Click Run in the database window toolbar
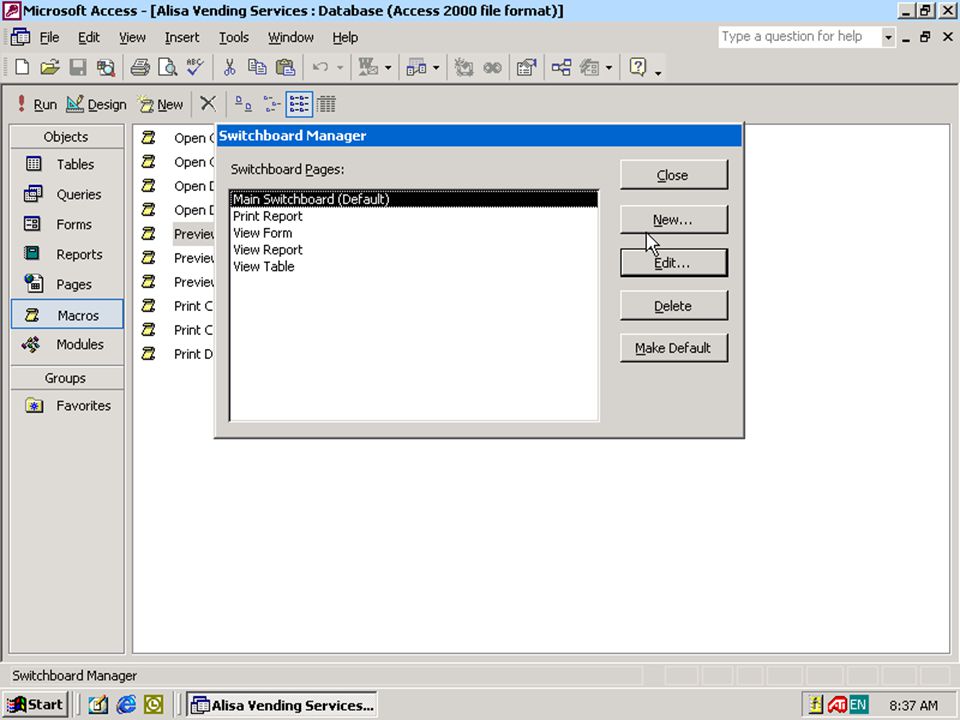The width and height of the screenshot is (960, 720). [x=37, y=105]
